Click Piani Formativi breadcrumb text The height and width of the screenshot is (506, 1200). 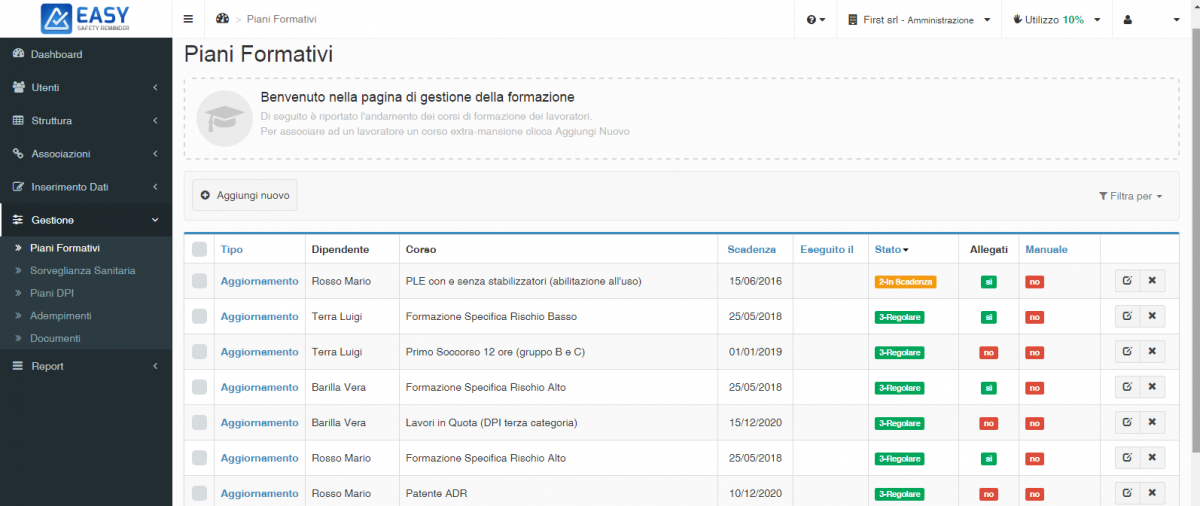tap(282, 19)
